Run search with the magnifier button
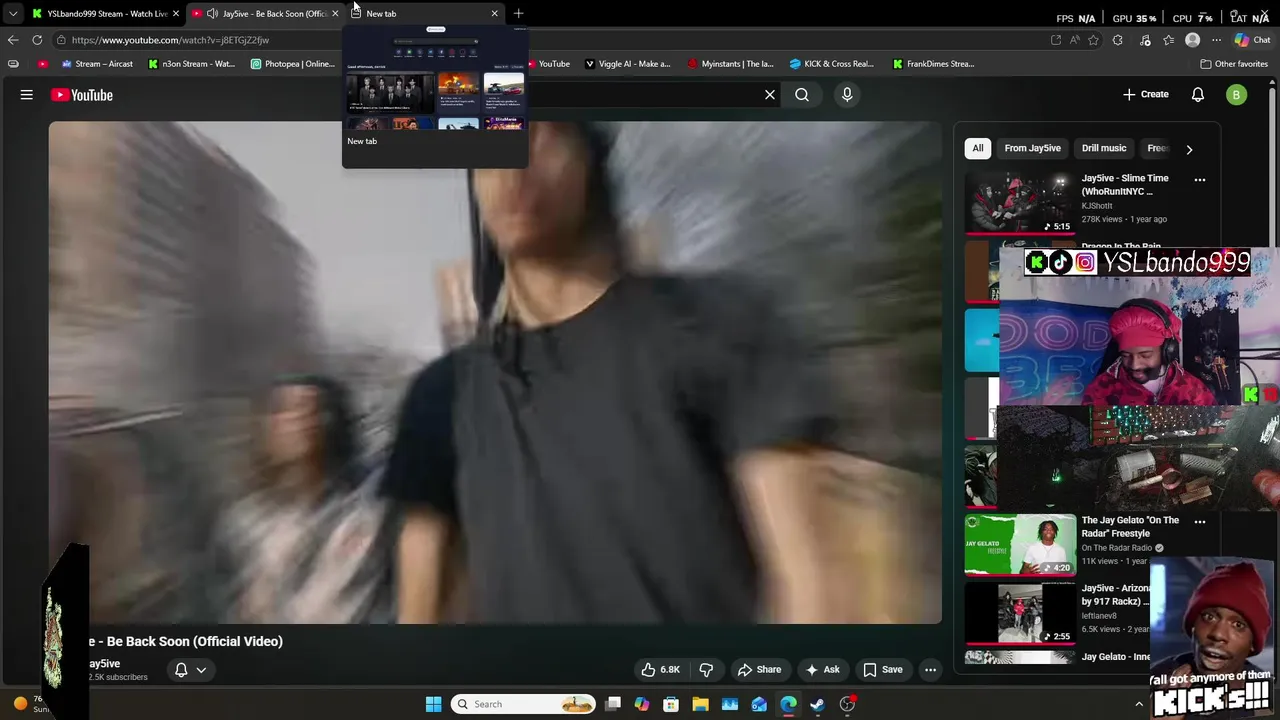Image resolution: width=1280 pixels, height=720 pixels. pos(802,95)
